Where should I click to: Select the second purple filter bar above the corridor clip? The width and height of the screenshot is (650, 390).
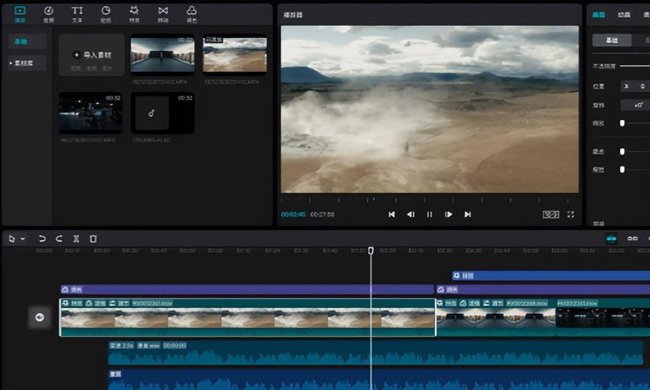coord(543,289)
